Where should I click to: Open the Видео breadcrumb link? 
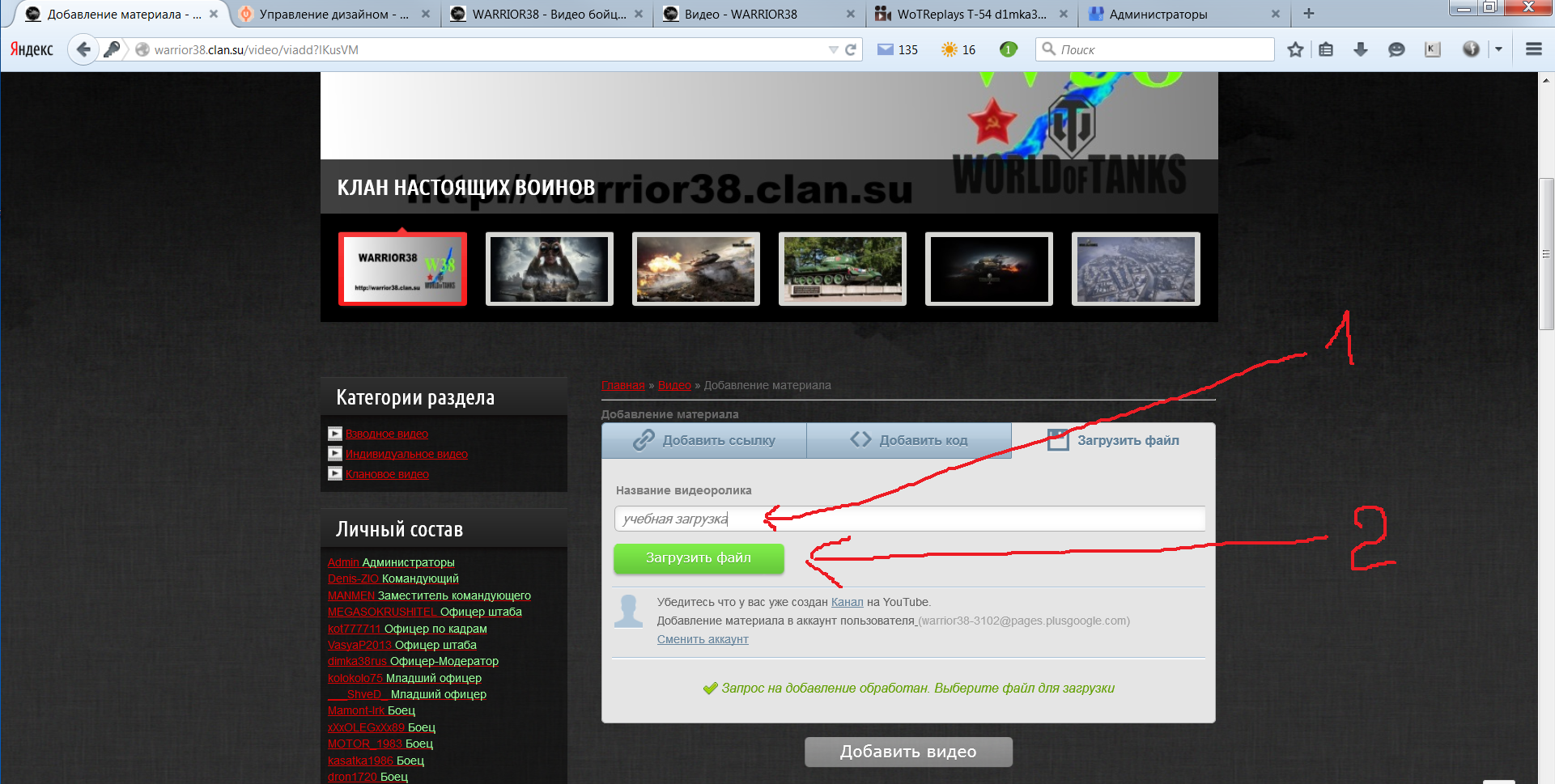pos(674,385)
